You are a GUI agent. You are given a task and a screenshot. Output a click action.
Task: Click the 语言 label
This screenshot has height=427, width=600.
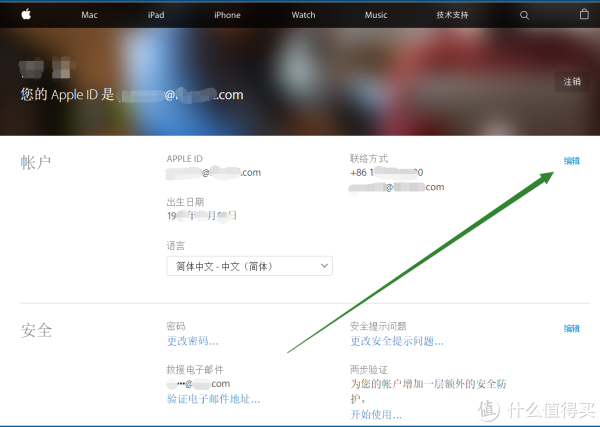coord(176,246)
